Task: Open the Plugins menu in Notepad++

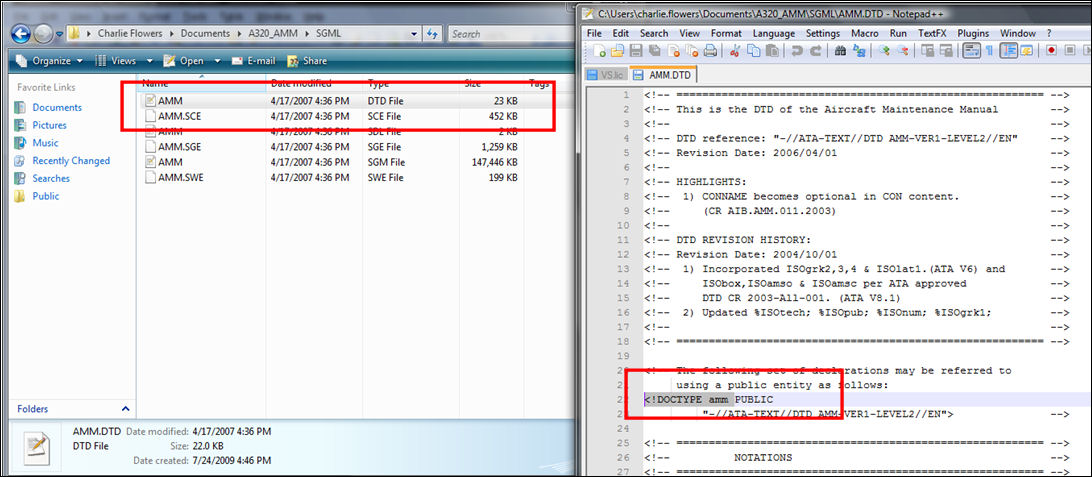Action: 973,33
